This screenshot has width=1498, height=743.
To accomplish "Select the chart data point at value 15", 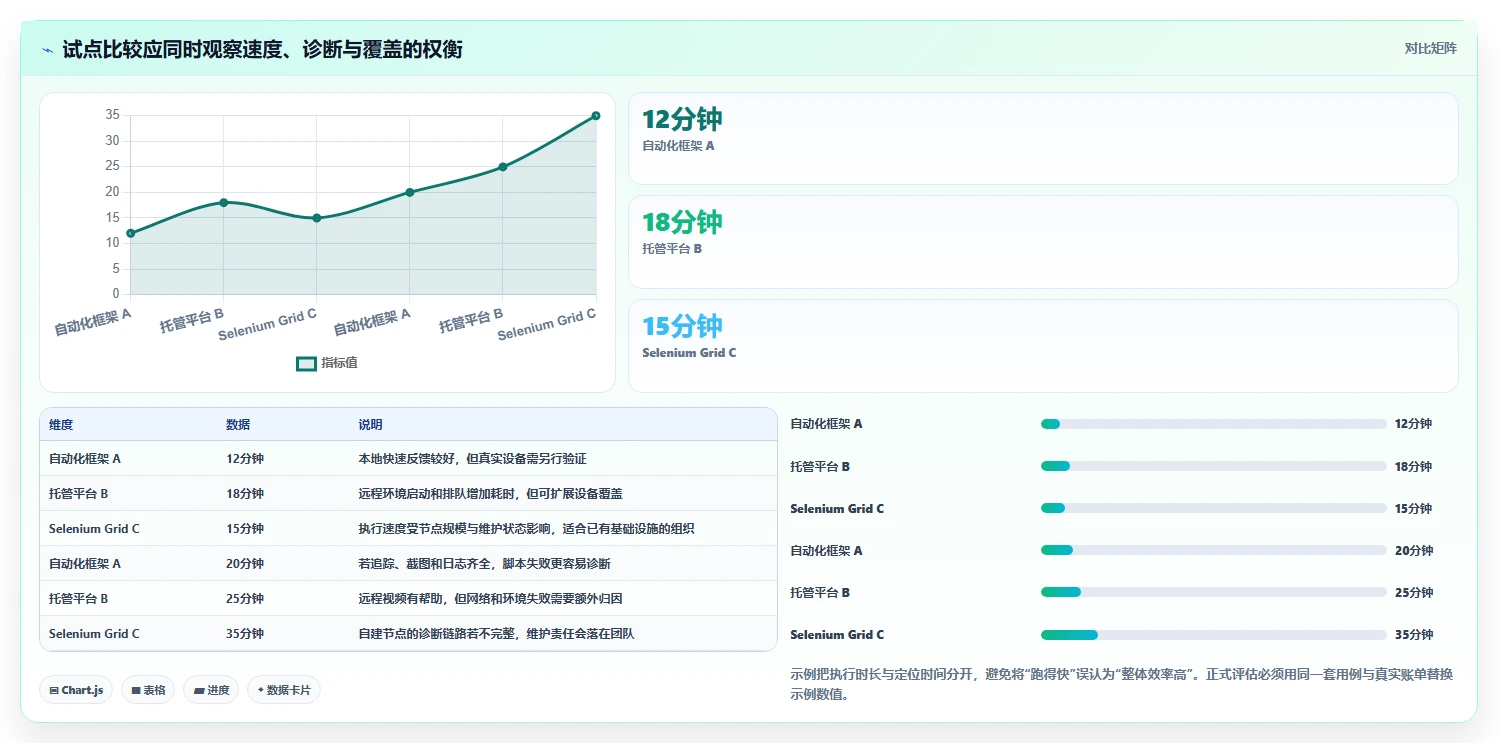I will click(x=316, y=218).
